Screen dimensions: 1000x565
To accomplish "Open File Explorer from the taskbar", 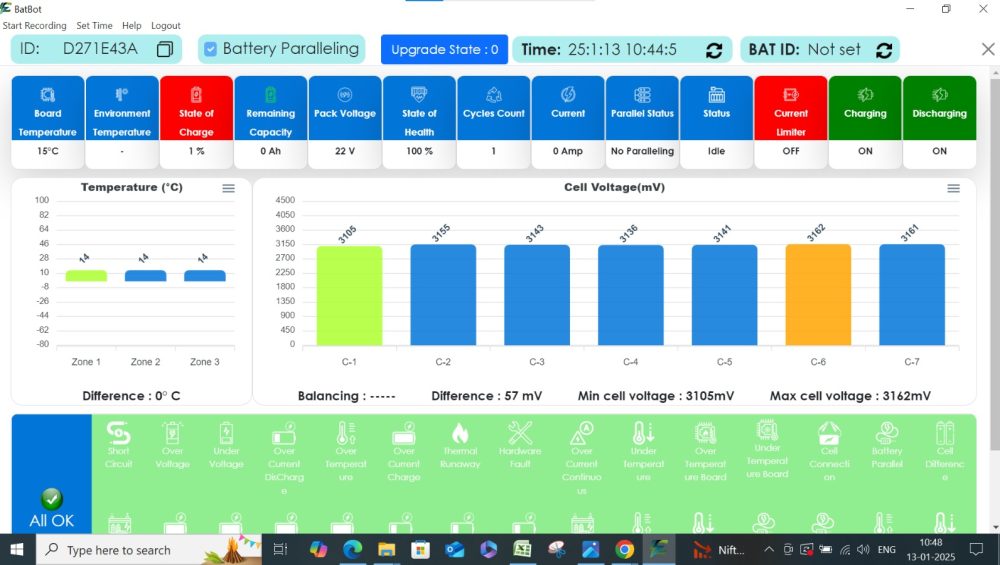I will pyautogui.click(x=386, y=549).
